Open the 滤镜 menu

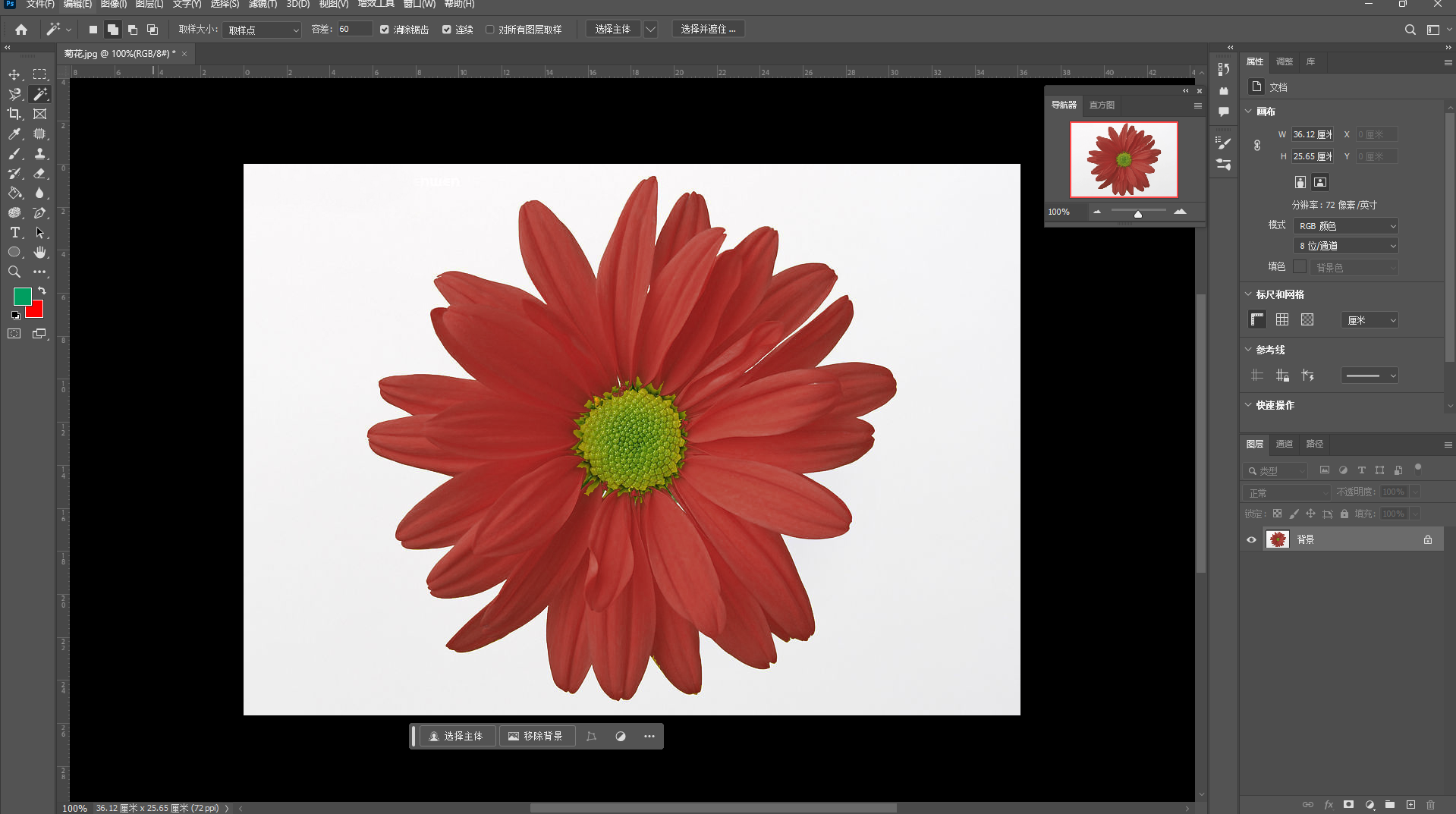pyautogui.click(x=263, y=5)
